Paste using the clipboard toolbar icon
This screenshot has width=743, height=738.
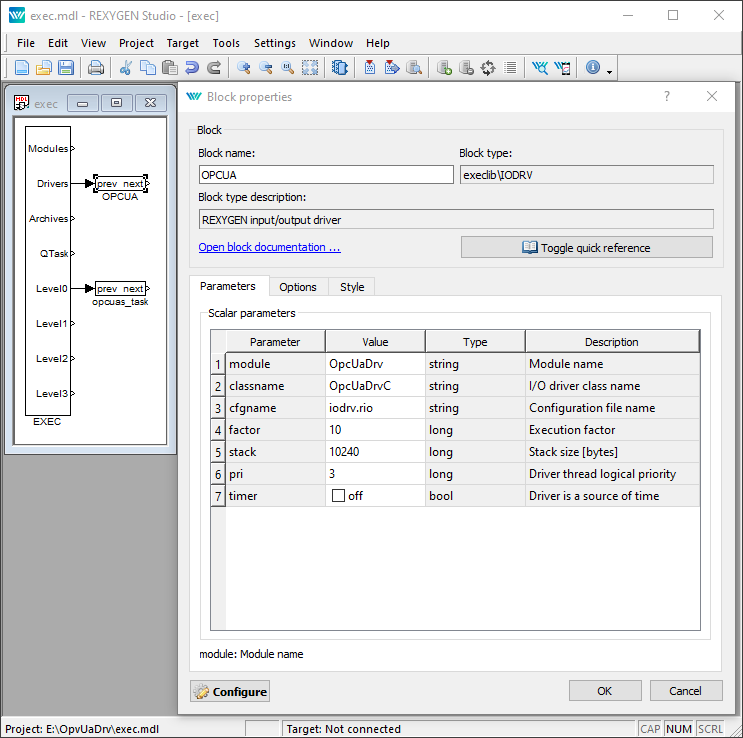pyautogui.click(x=170, y=68)
